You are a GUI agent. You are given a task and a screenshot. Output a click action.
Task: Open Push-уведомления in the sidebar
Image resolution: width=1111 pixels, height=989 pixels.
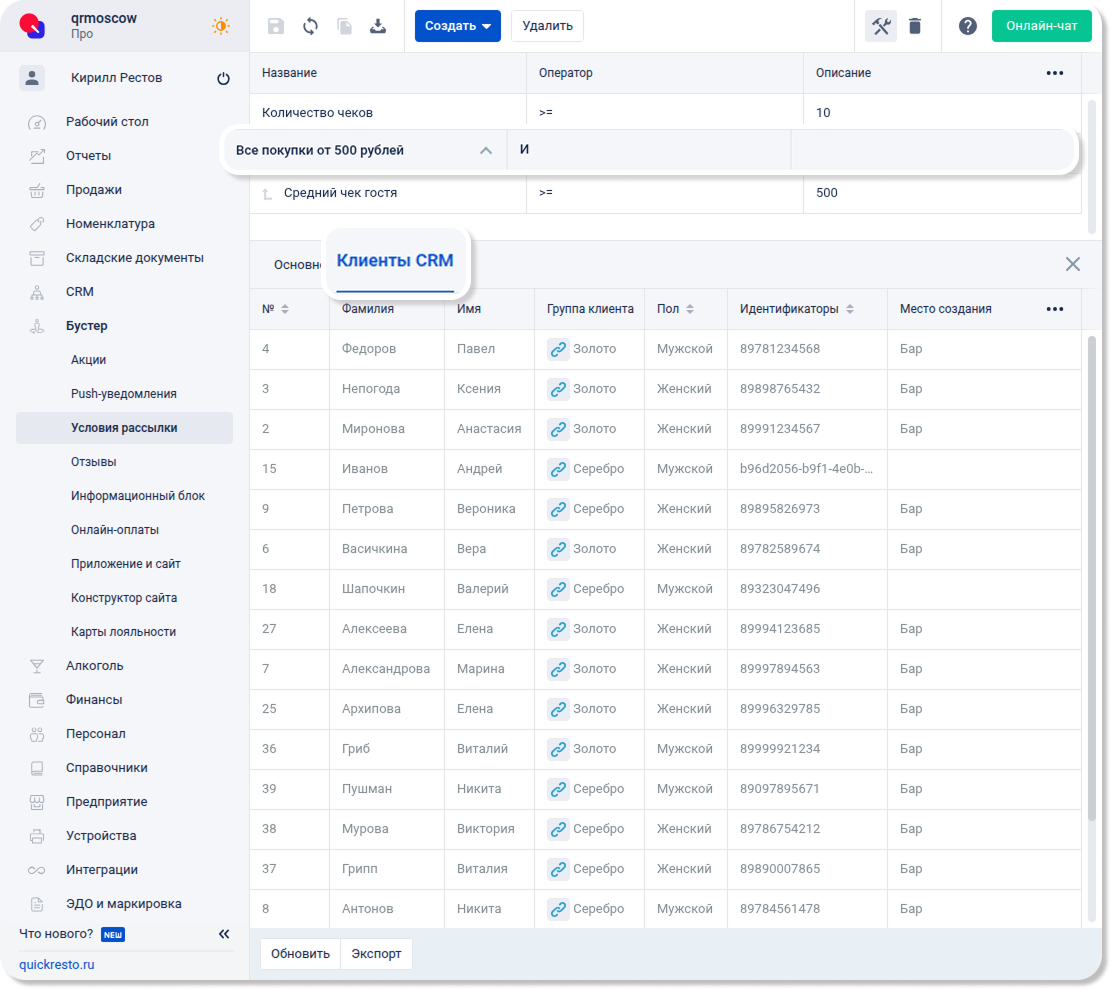[123, 394]
